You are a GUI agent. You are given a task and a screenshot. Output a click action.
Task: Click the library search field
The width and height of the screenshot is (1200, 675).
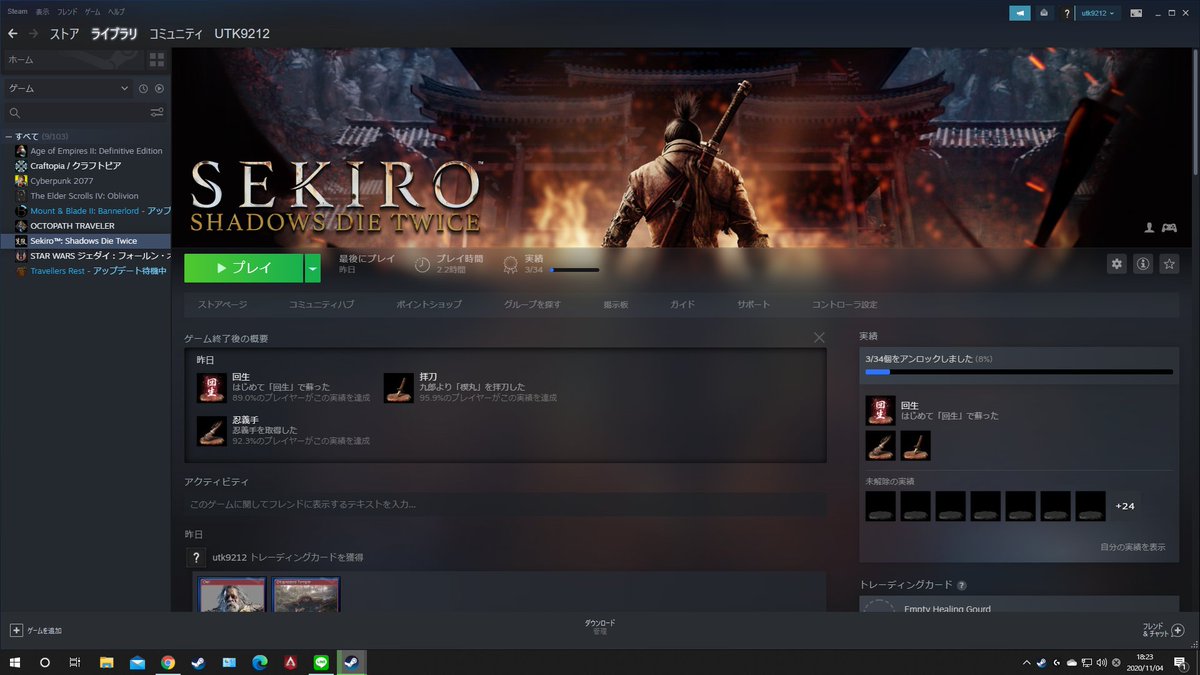pos(77,112)
